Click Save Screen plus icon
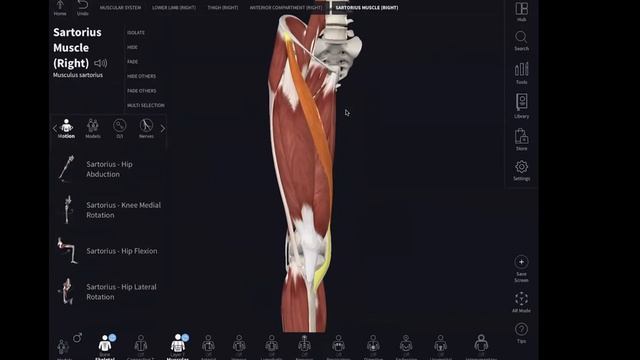This screenshot has height=360, width=640. click(x=521, y=262)
